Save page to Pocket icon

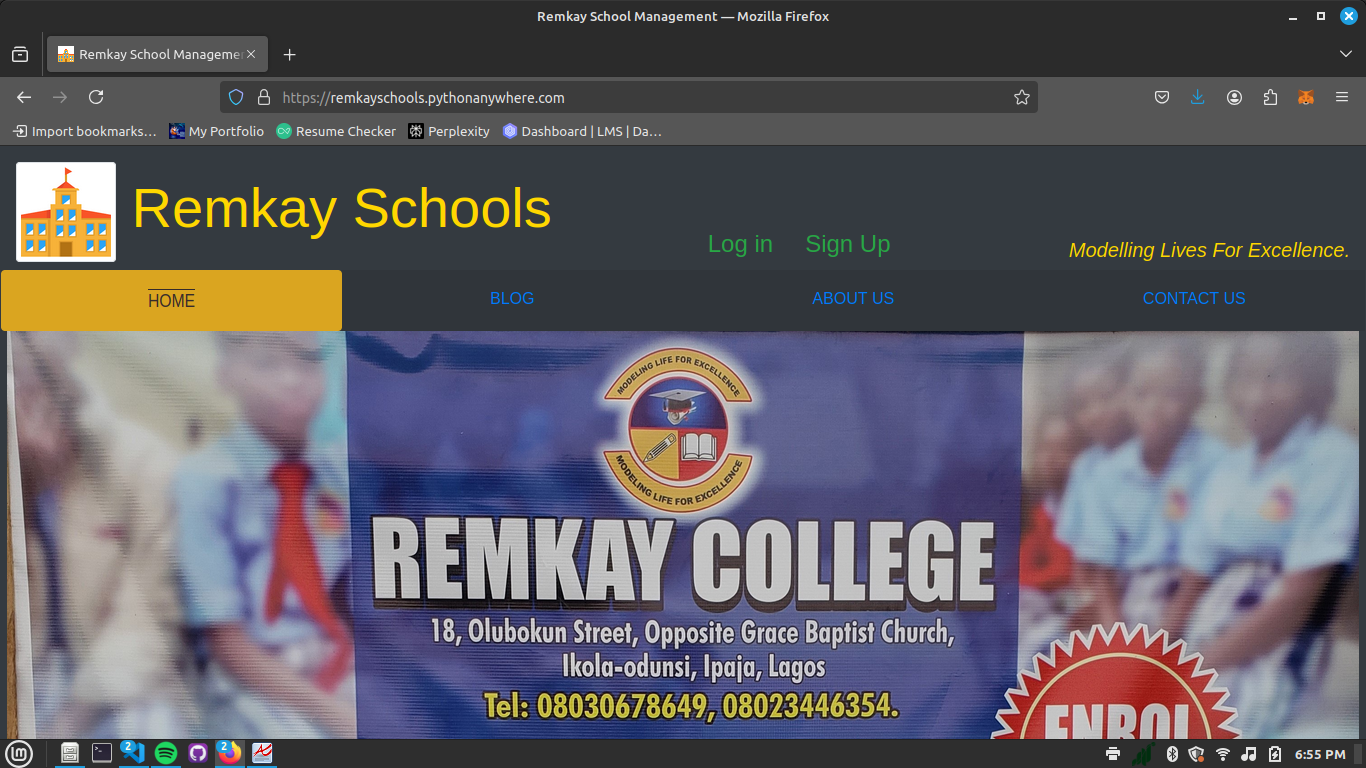click(x=1162, y=97)
